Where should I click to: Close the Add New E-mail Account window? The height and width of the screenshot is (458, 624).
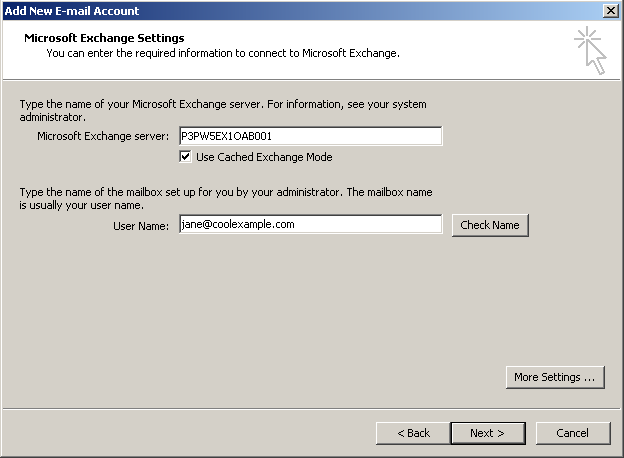click(610, 11)
